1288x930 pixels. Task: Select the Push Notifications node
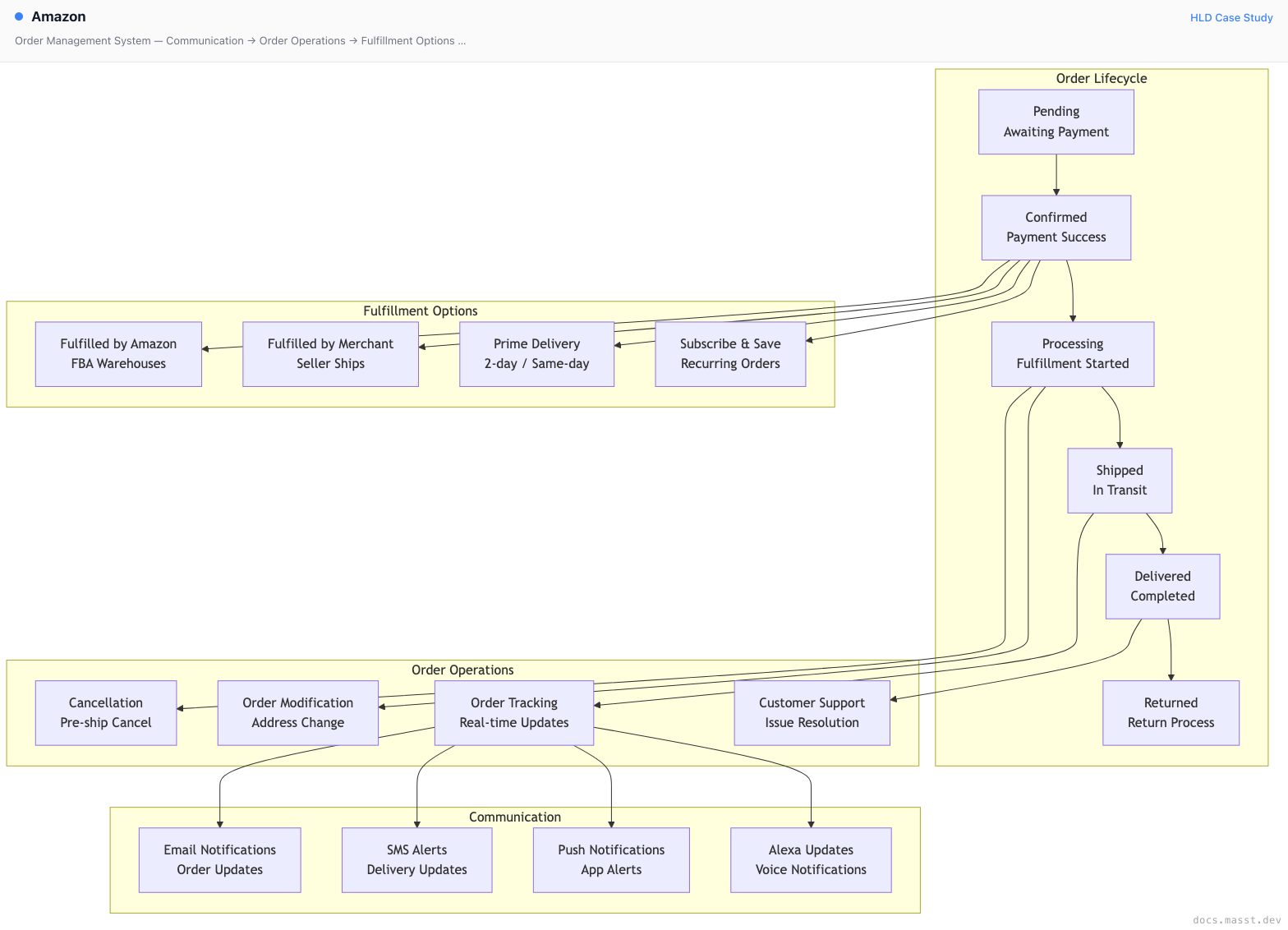[611, 860]
